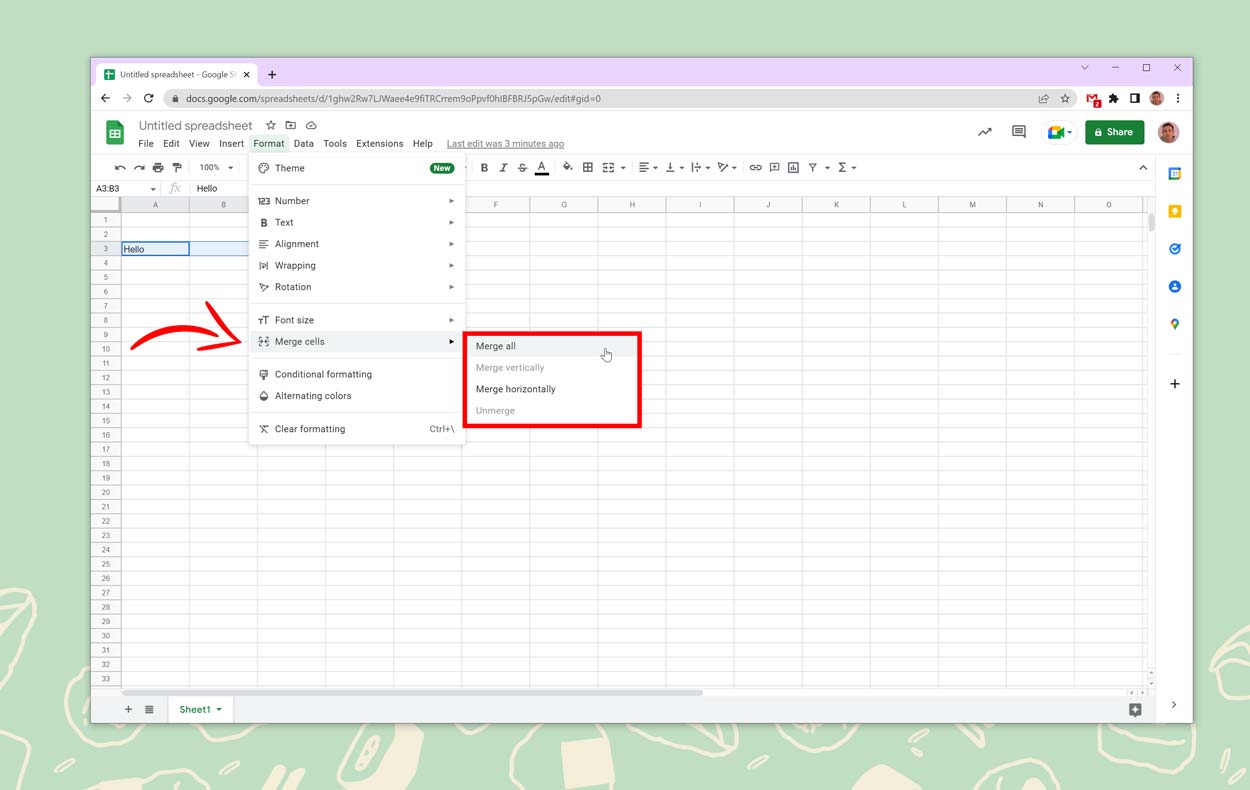Viewport: 1250px width, 790px height.
Task: Click the paint format roller icon
Action: coord(177,168)
